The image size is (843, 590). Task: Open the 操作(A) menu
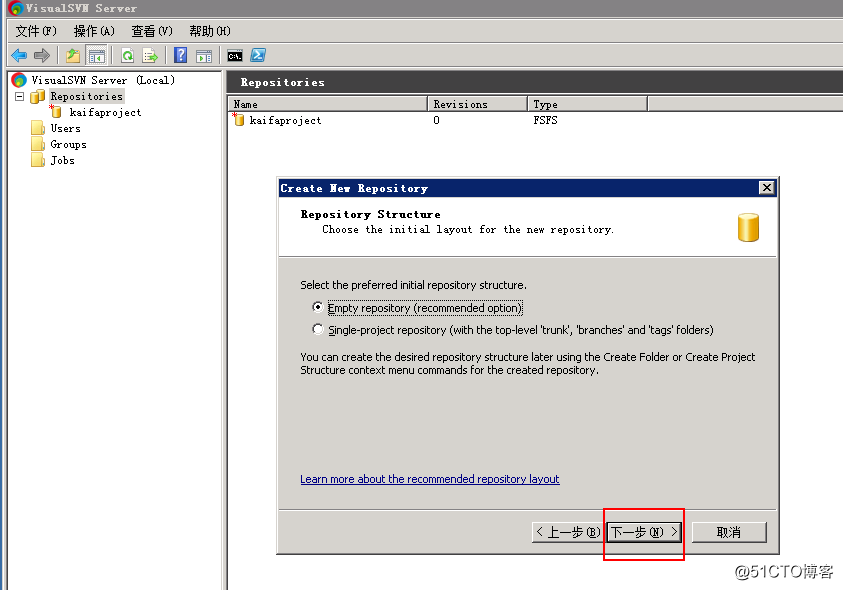click(x=94, y=31)
